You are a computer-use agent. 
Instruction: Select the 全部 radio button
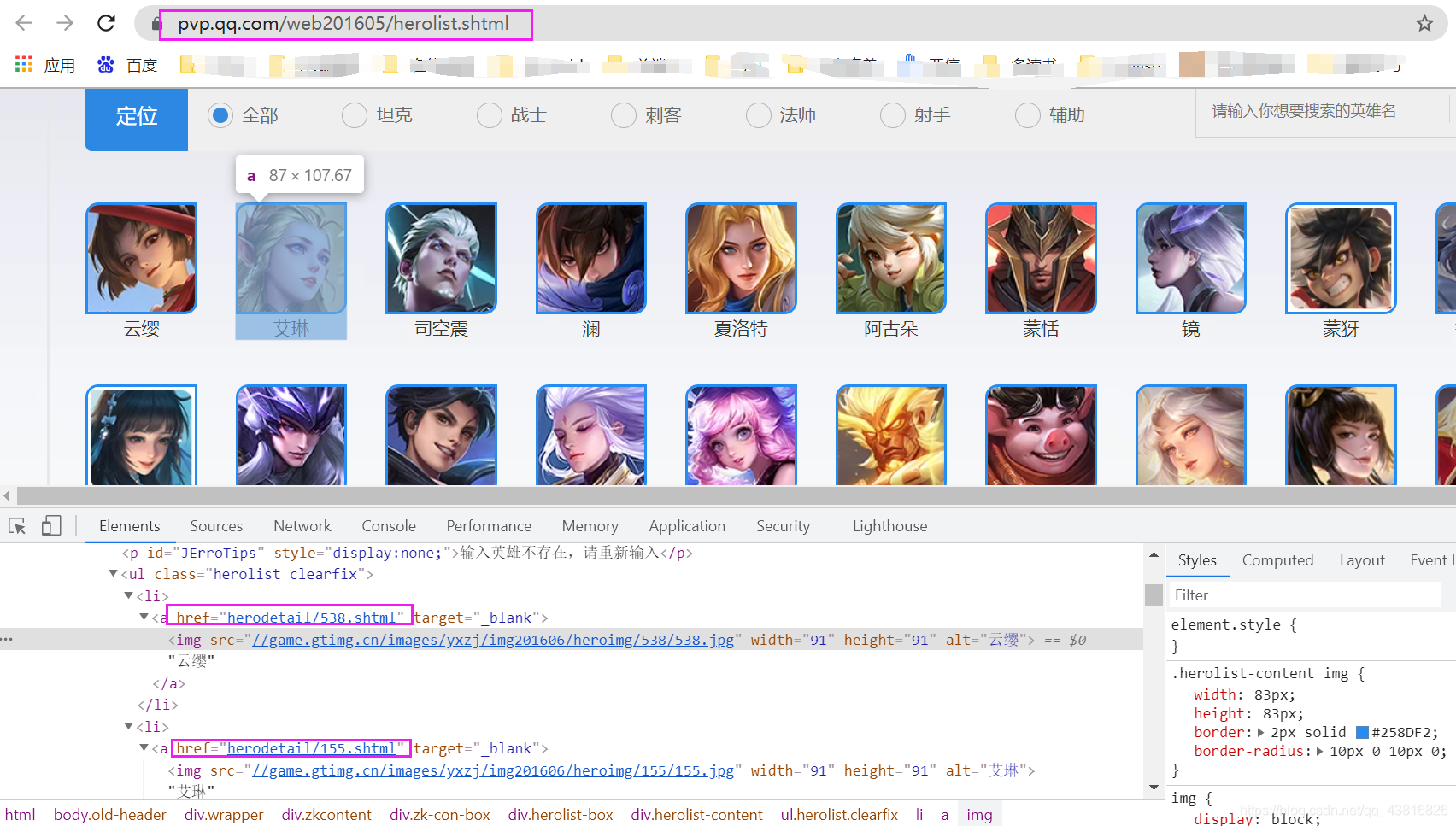(x=220, y=114)
